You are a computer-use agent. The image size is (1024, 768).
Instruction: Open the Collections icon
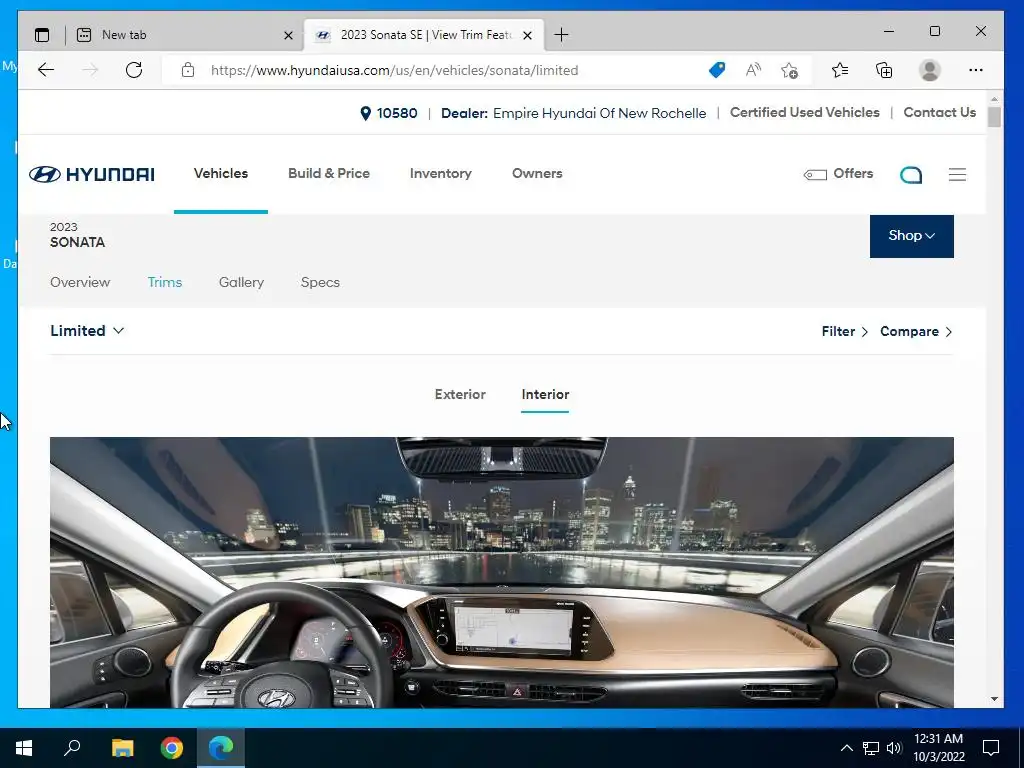pos(884,70)
